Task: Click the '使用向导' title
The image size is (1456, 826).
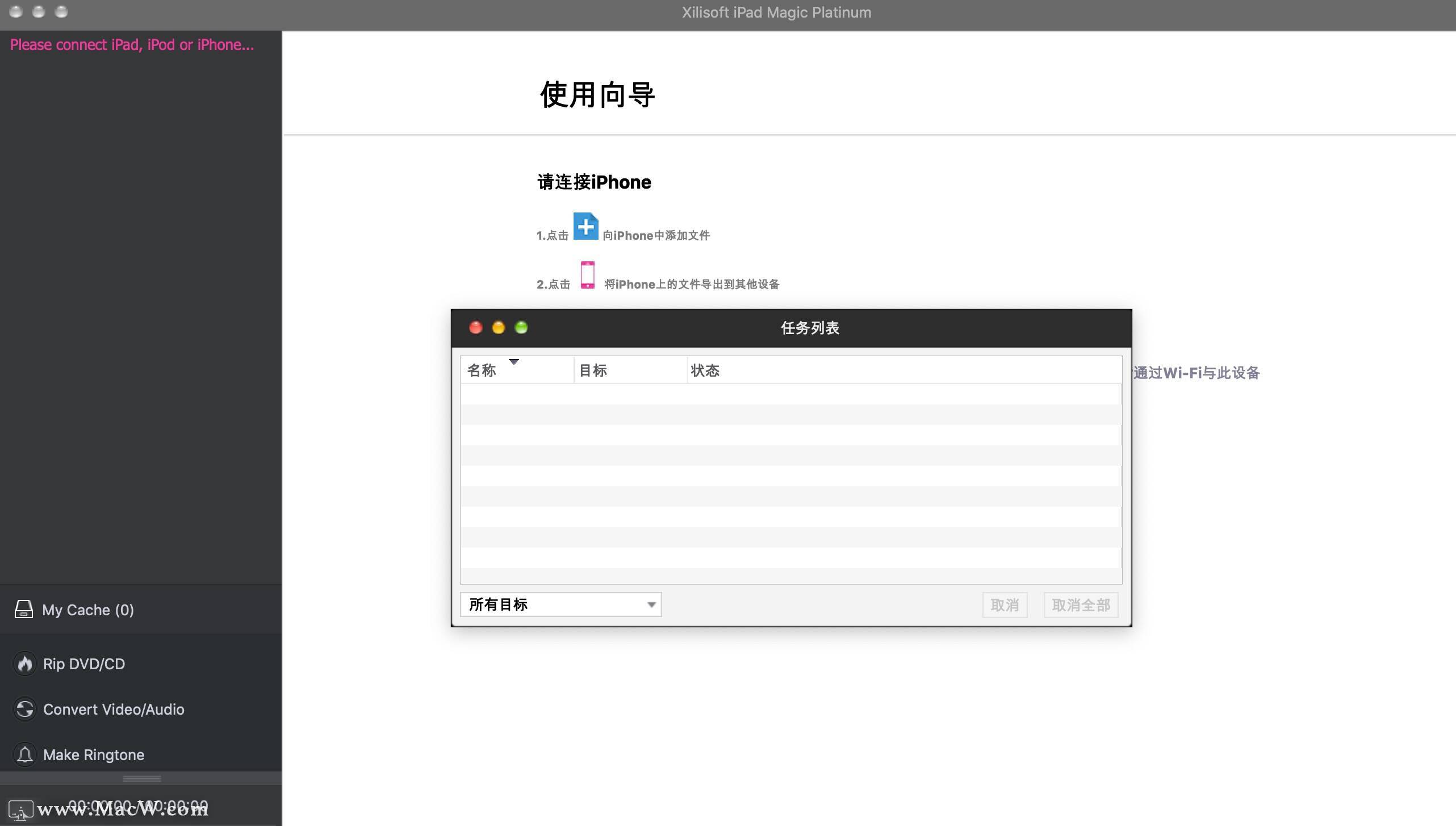Action: (597, 94)
